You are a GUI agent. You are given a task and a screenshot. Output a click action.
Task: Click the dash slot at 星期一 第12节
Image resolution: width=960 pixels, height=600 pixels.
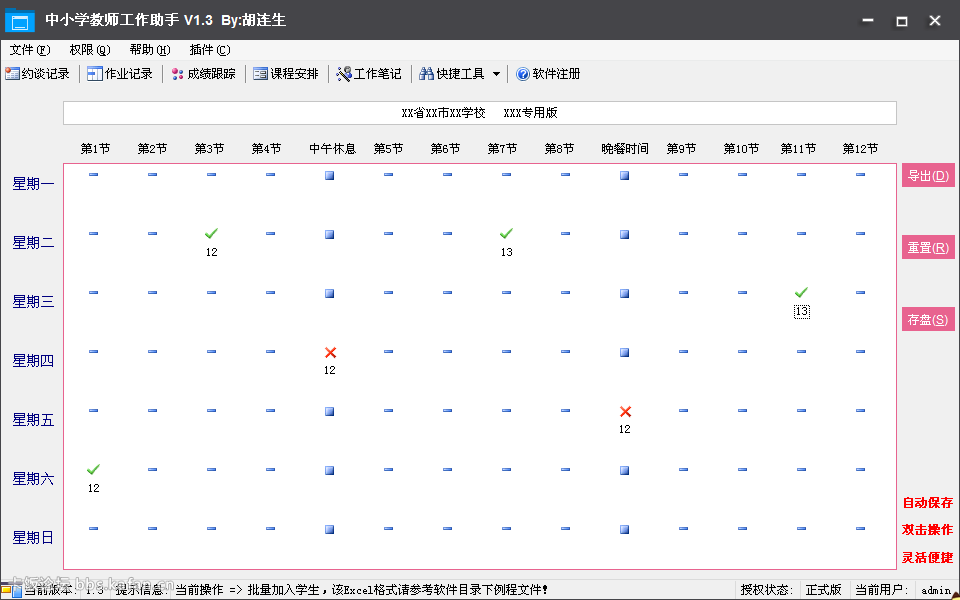click(x=860, y=174)
